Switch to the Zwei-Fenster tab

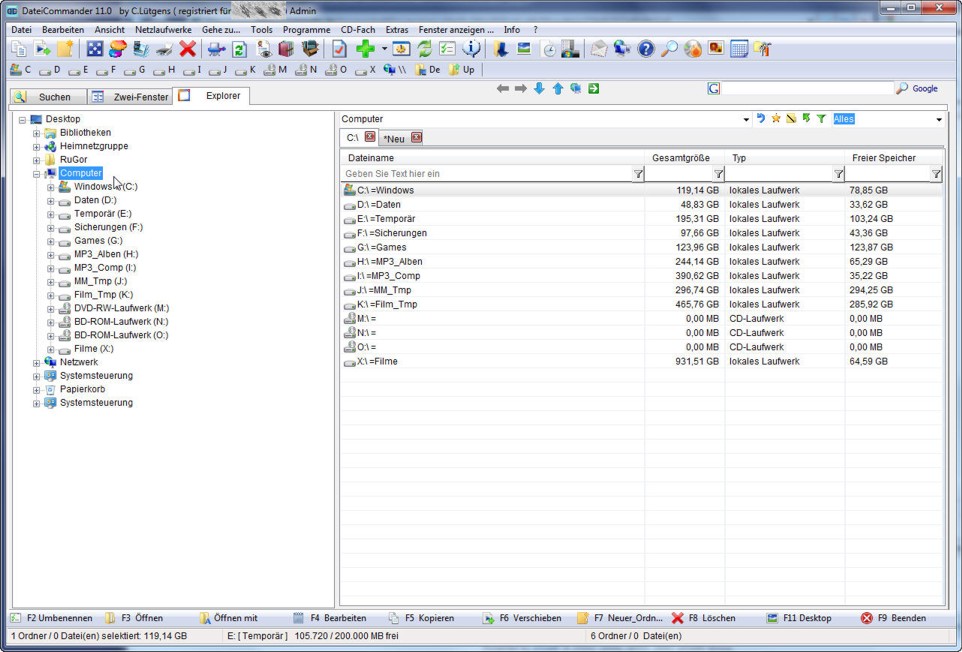point(130,97)
